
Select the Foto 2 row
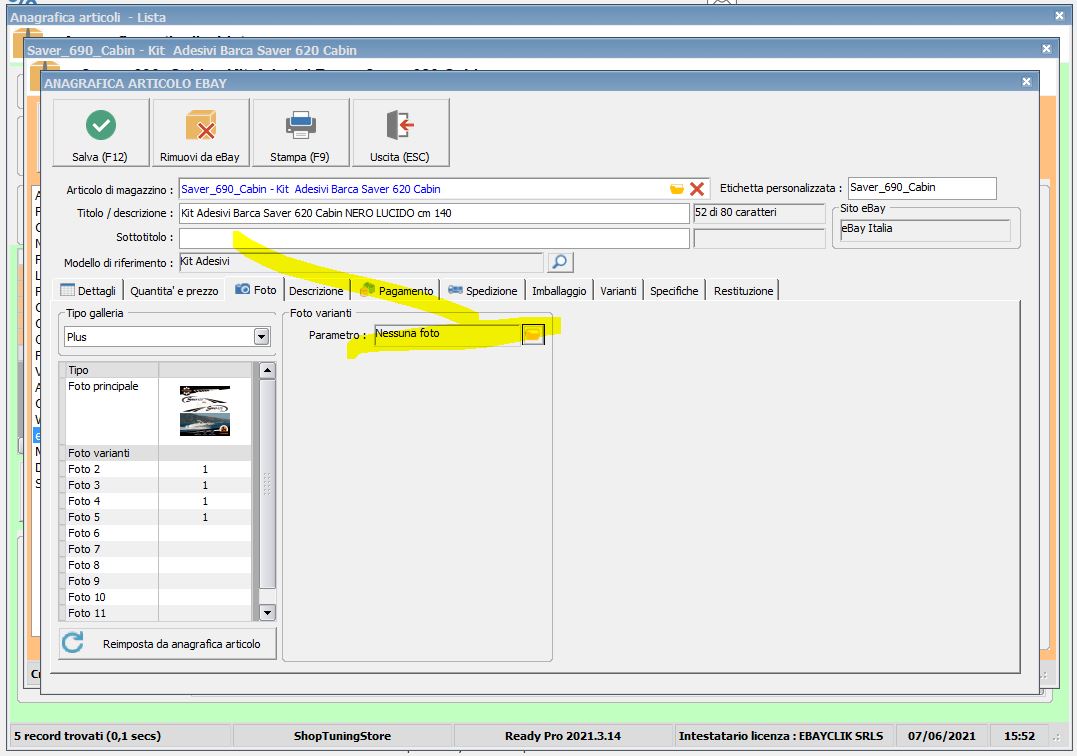159,469
